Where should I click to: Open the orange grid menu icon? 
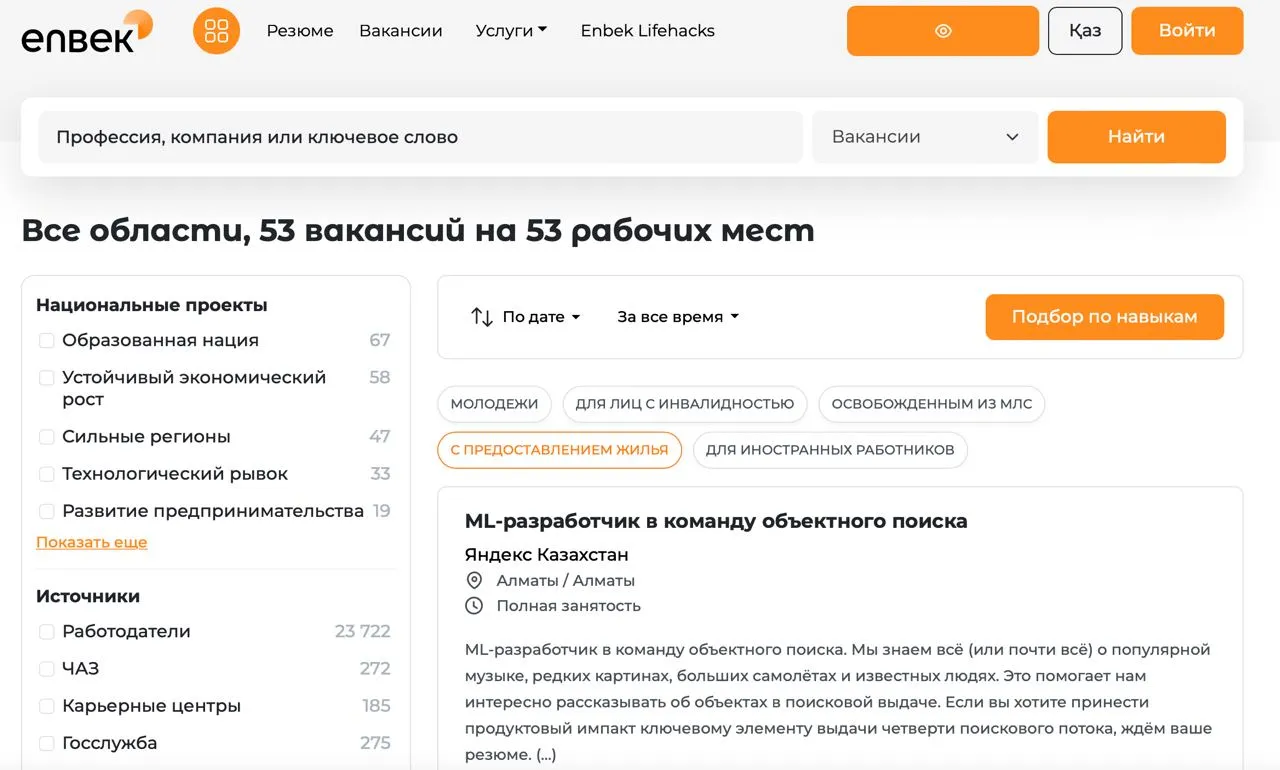[x=216, y=31]
